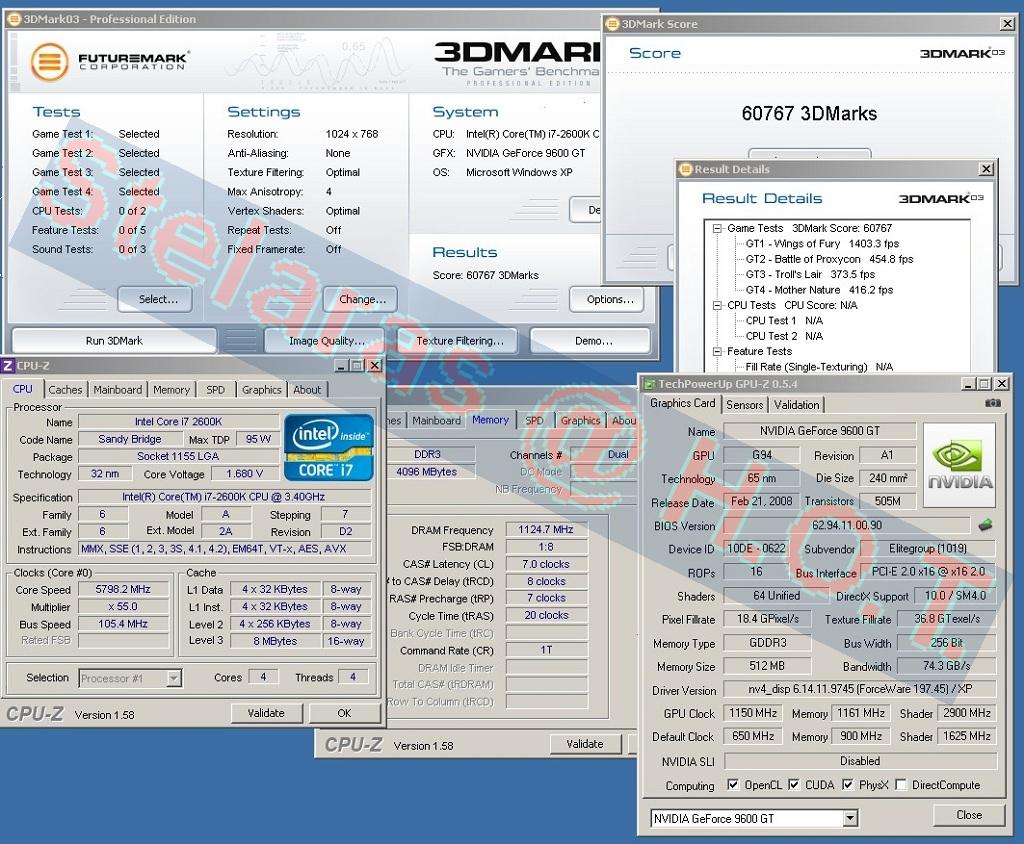Click the CPU-Z title bar Z icon
Image resolution: width=1024 pixels, height=844 pixels.
pyautogui.click(x=8, y=365)
